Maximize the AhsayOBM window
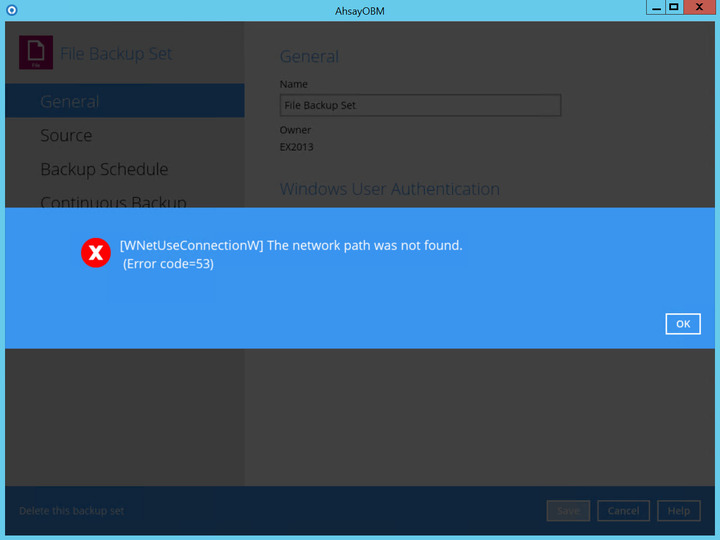Viewport: 720px width, 540px height. 674,7
